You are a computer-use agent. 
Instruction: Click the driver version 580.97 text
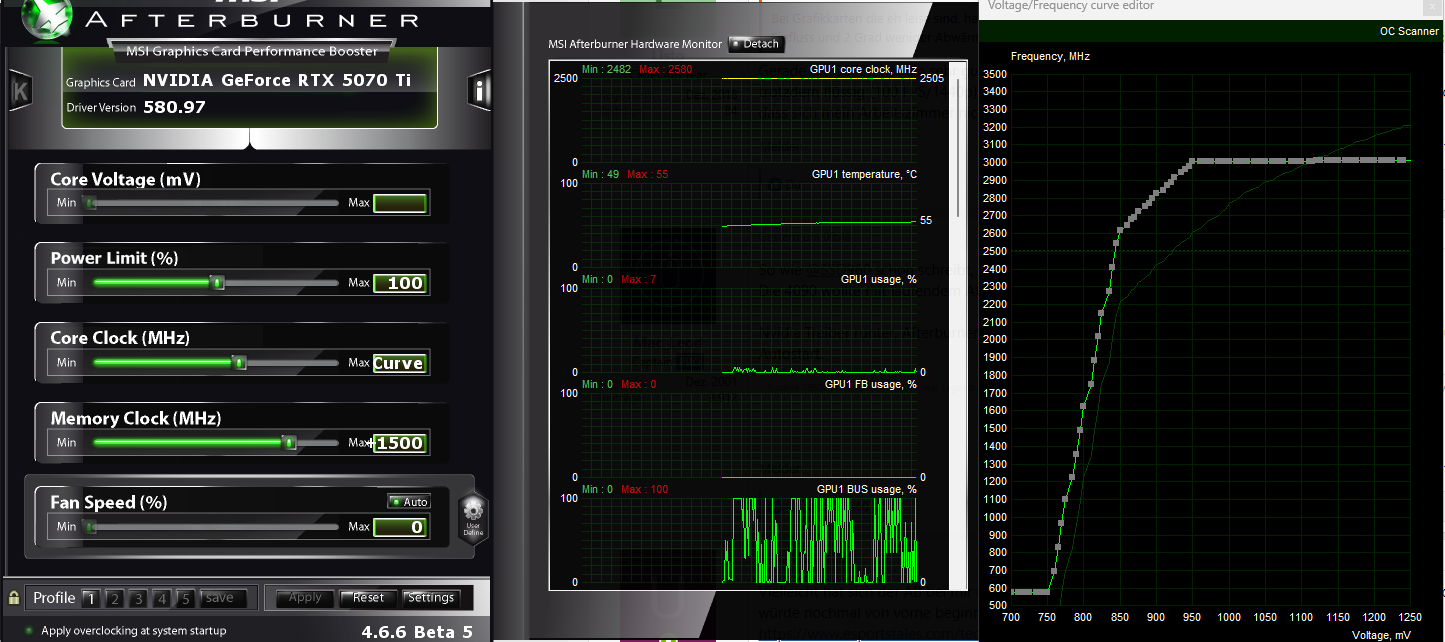point(174,107)
